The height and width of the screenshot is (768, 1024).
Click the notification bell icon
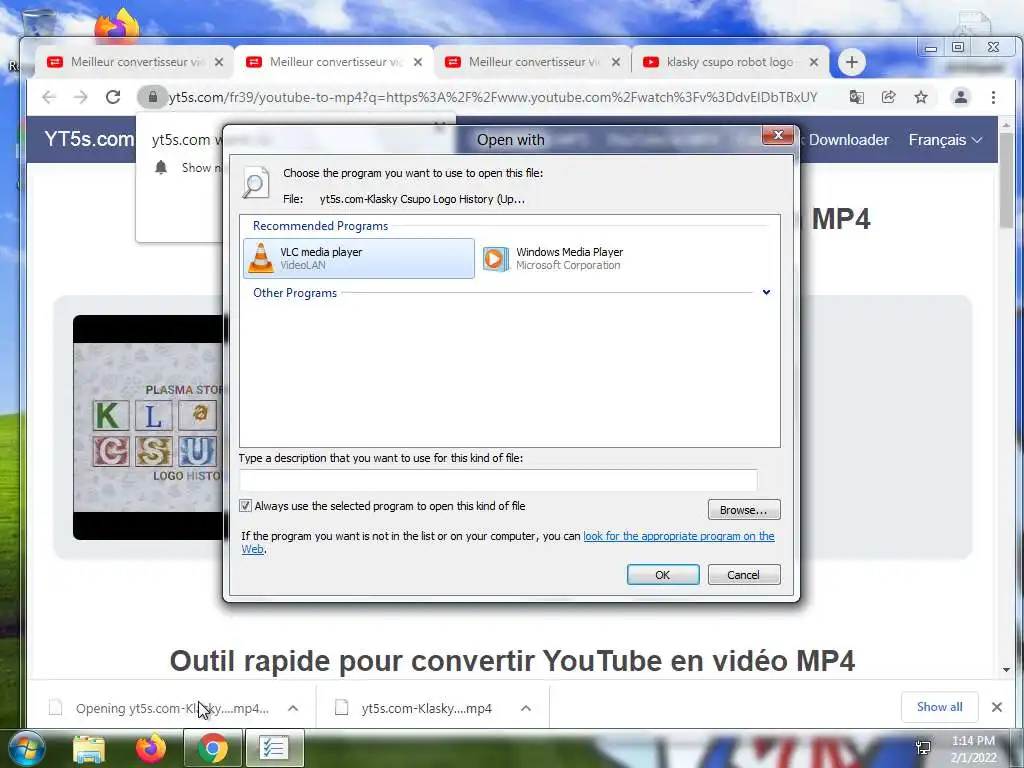click(x=161, y=168)
